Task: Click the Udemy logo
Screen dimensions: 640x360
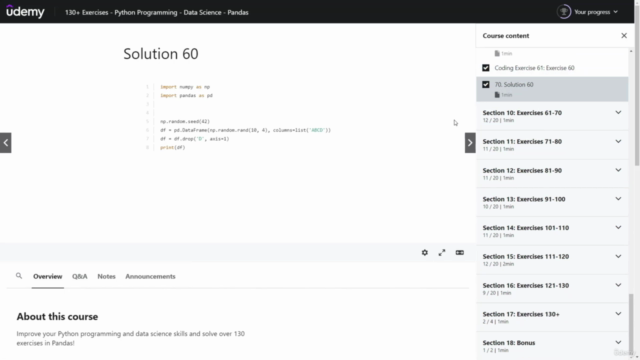Action: click(25, 12)
